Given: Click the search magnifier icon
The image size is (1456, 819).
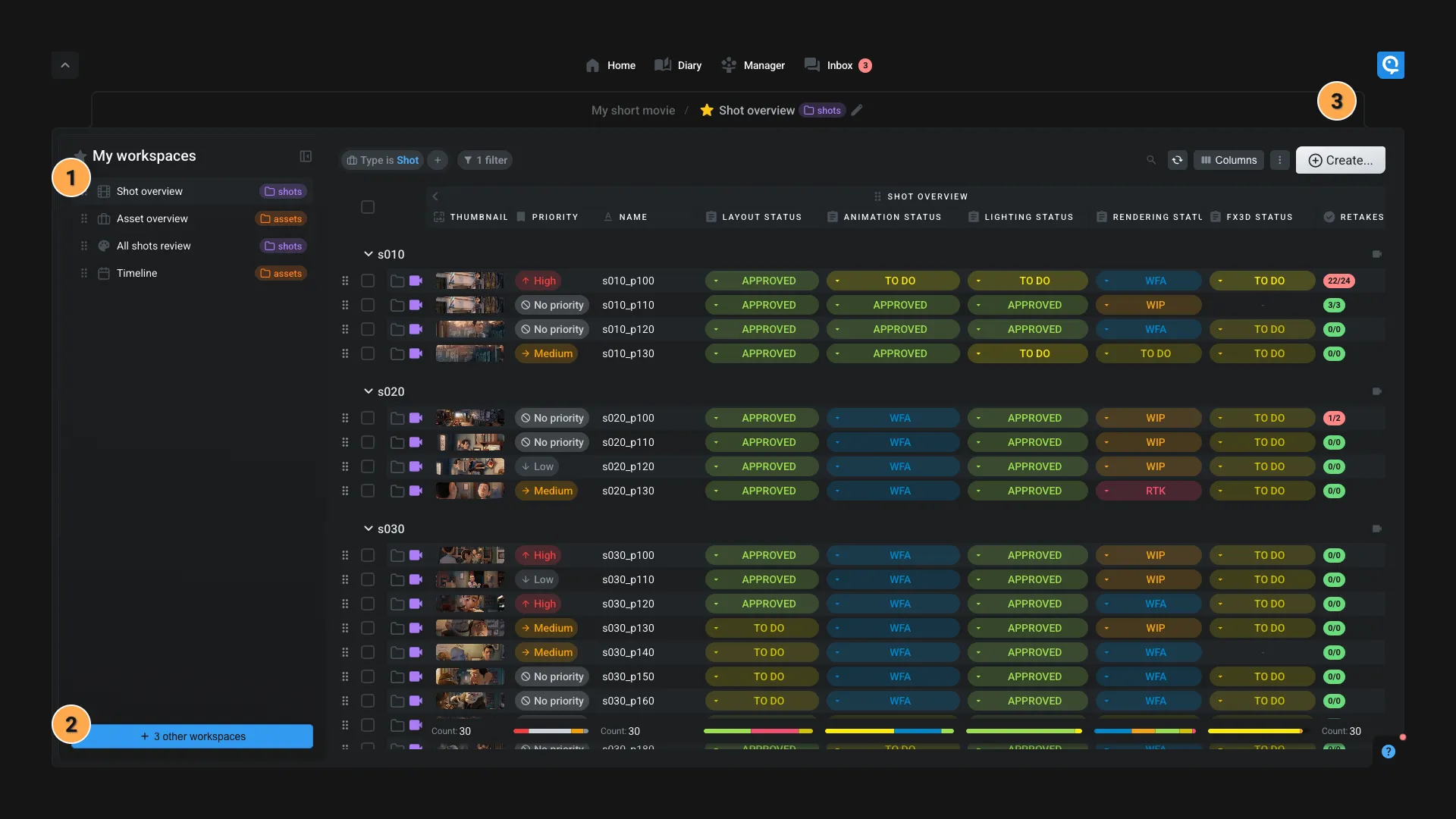Looking at the screenshot, I should 1151,160.
